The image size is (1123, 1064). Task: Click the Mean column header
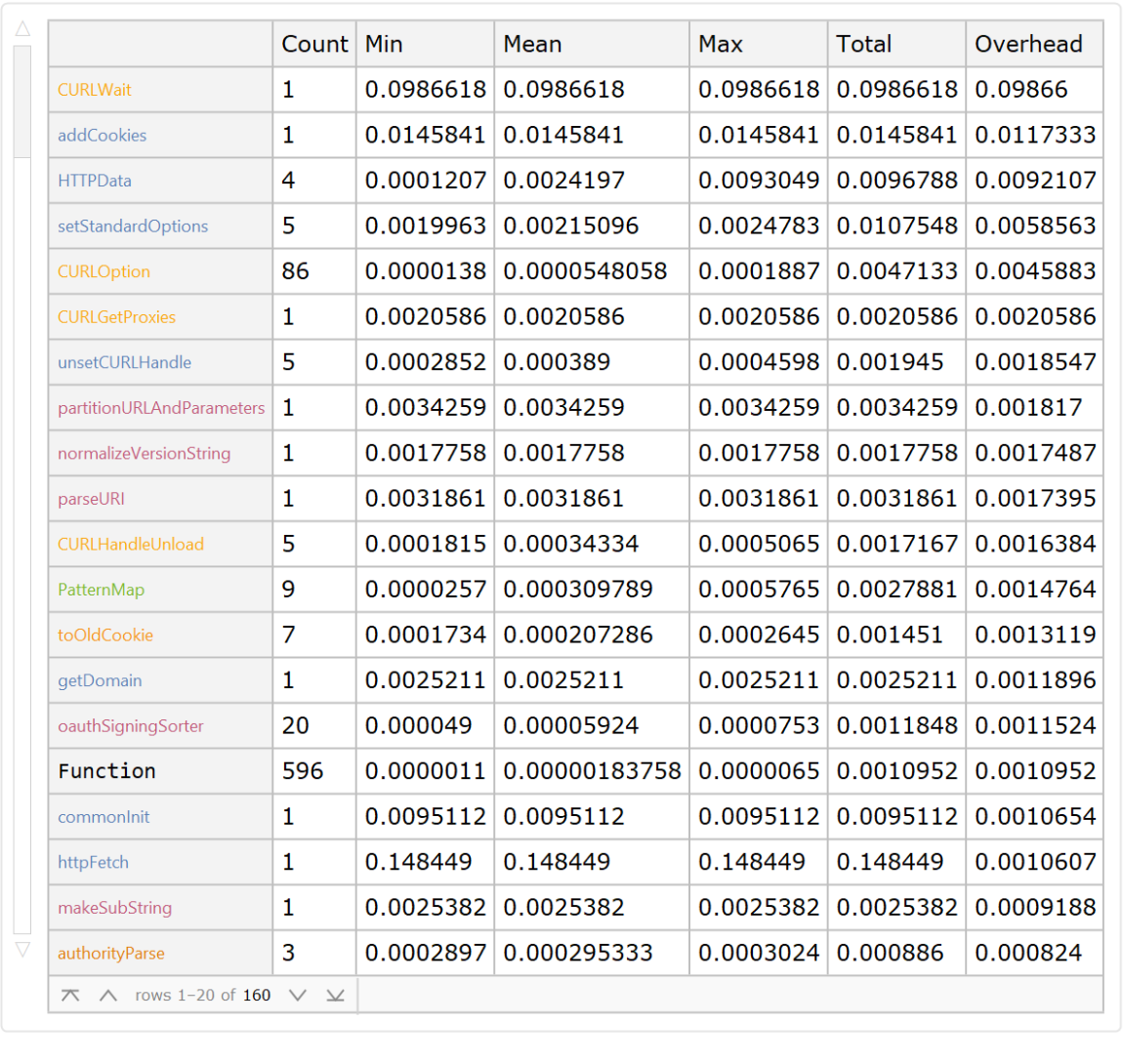532,44
